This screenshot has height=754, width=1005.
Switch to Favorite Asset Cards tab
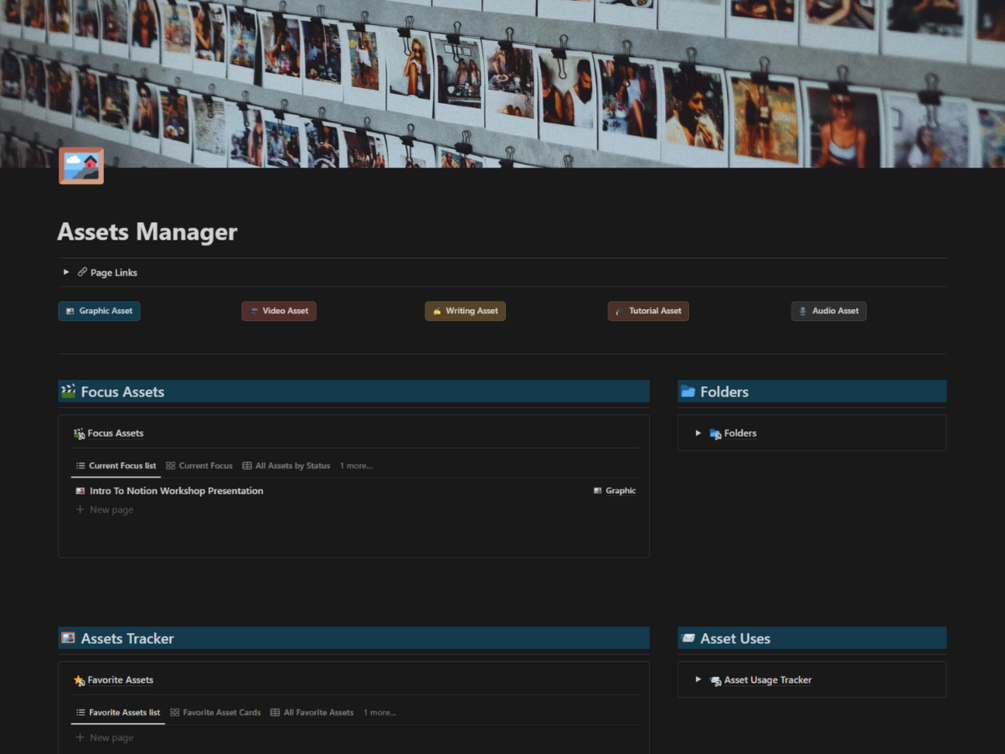(x=215, y=712)
